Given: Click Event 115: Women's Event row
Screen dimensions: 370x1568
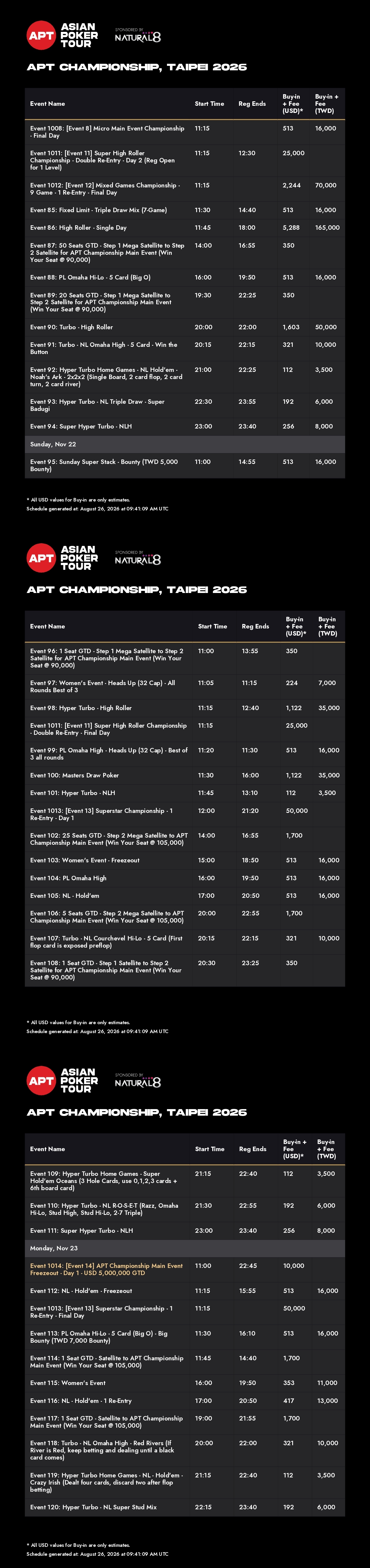Looking at the screenshot, I should pos(185,1383).
